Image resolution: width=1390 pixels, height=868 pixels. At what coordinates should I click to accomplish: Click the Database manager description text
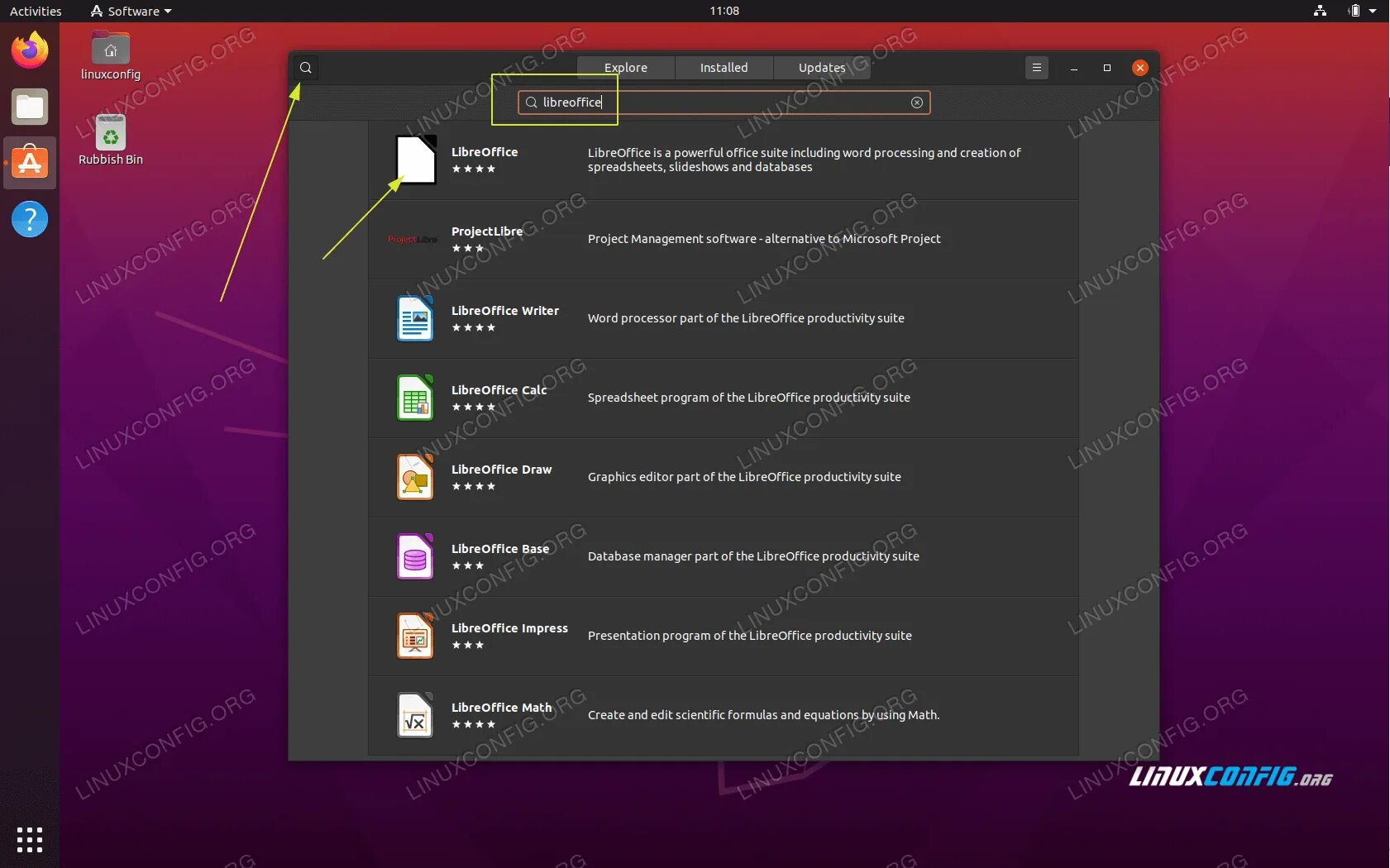(x=753, y=556)
